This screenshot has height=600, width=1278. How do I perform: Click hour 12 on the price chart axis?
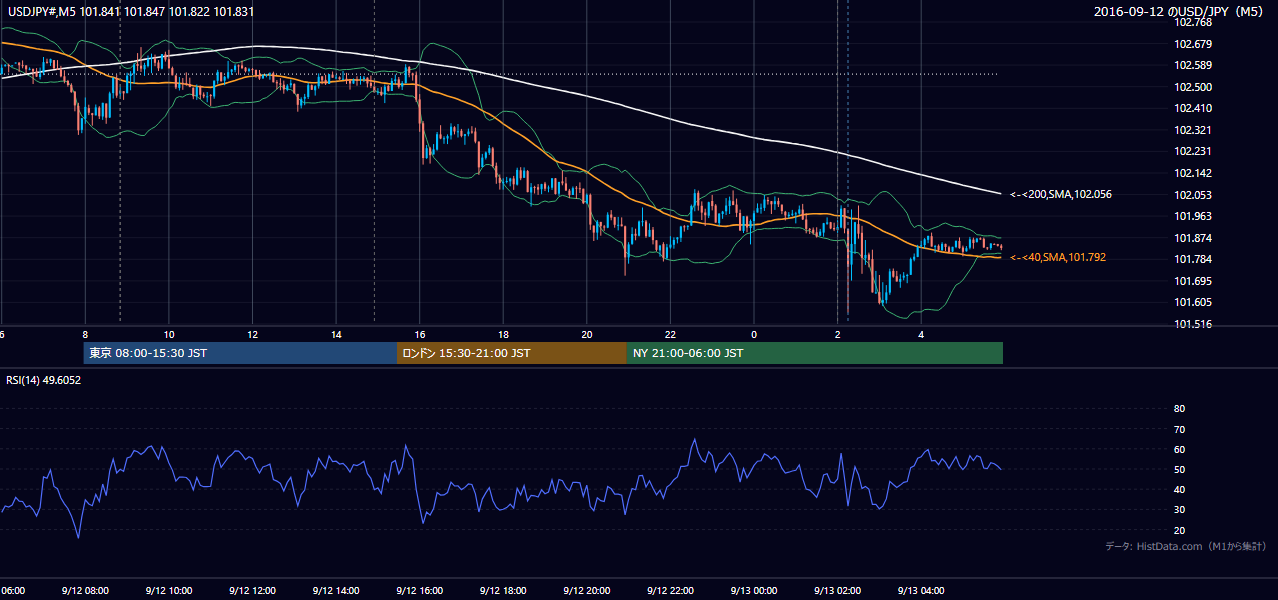(252, 334)
